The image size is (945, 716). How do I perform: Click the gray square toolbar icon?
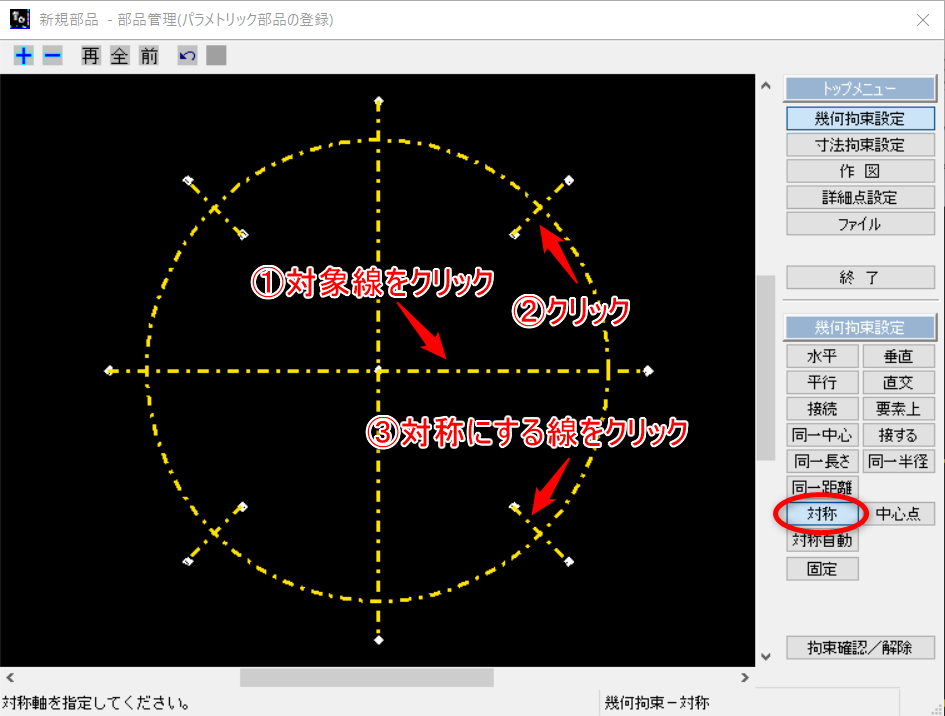point(216,55)
